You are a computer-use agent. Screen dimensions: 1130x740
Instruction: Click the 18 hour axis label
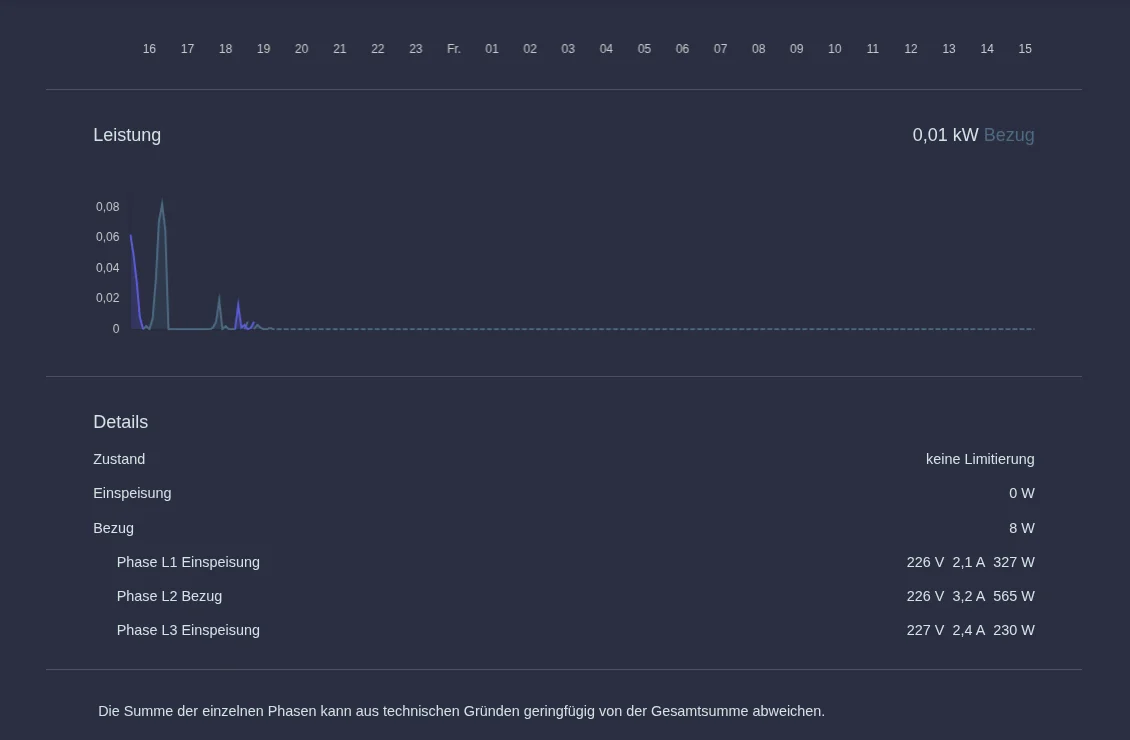click(x=226, y=49)
